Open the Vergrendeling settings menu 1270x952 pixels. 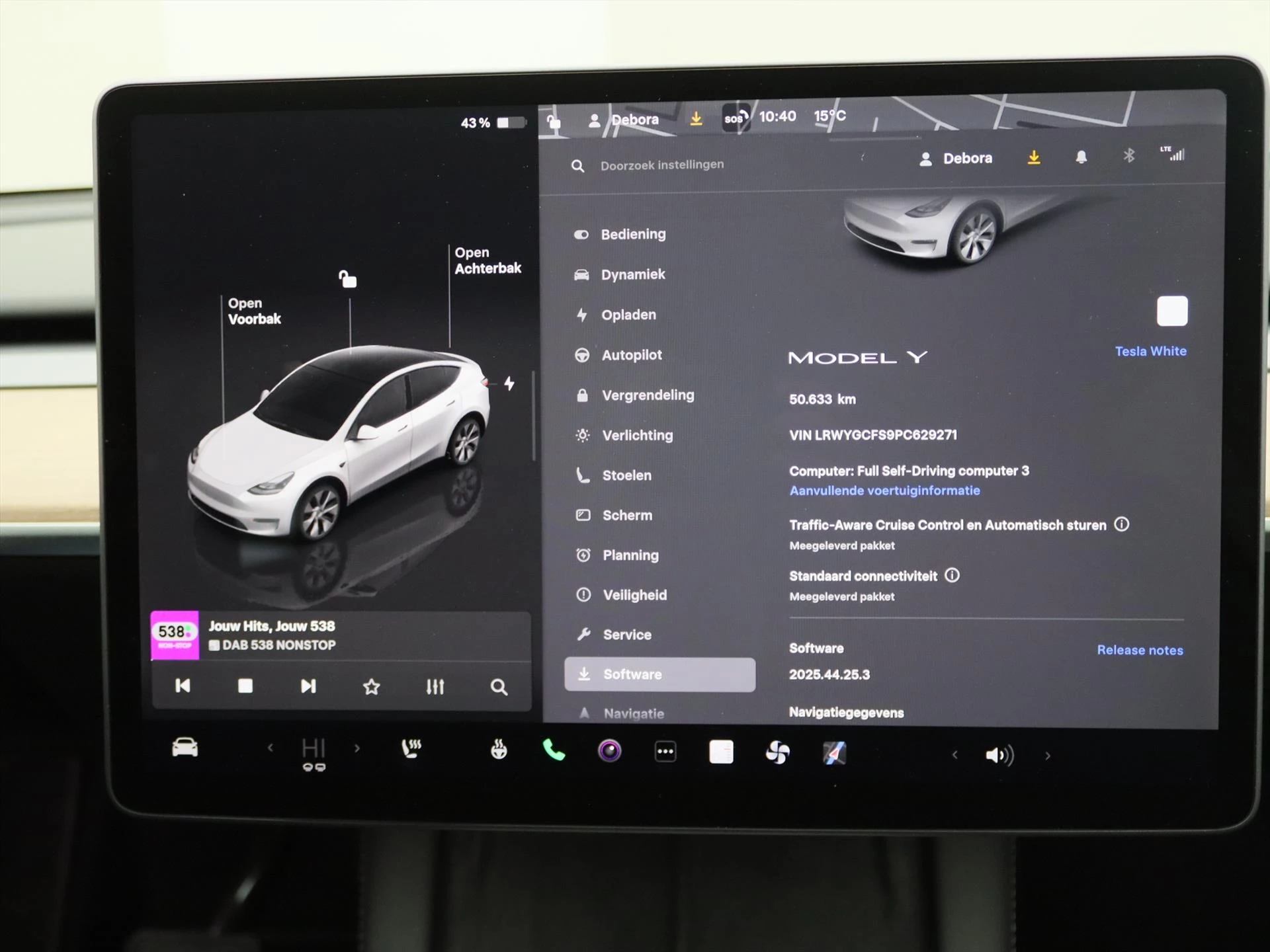click(x=634, y=395)
